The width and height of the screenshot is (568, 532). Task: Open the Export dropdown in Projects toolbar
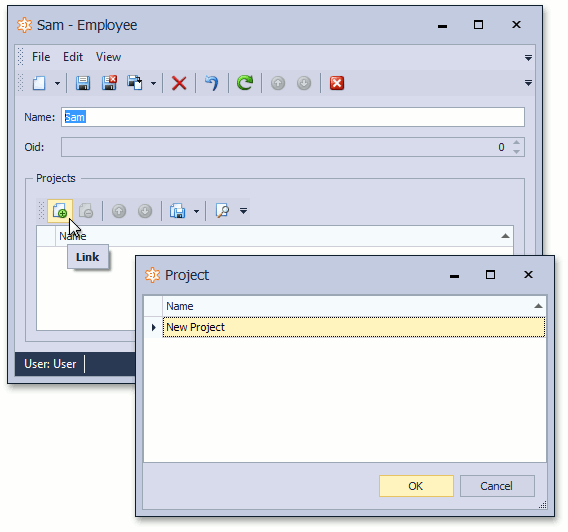[x=196, y=211]
